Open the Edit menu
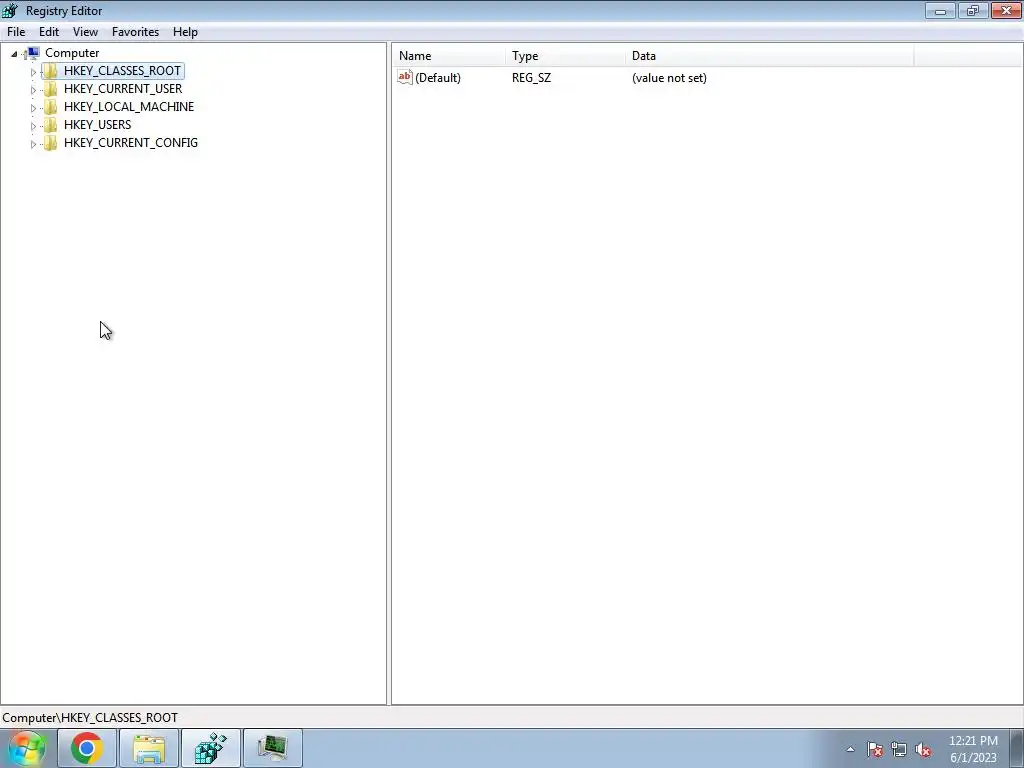Screen dimensions: 1024x768 [49, 32]
